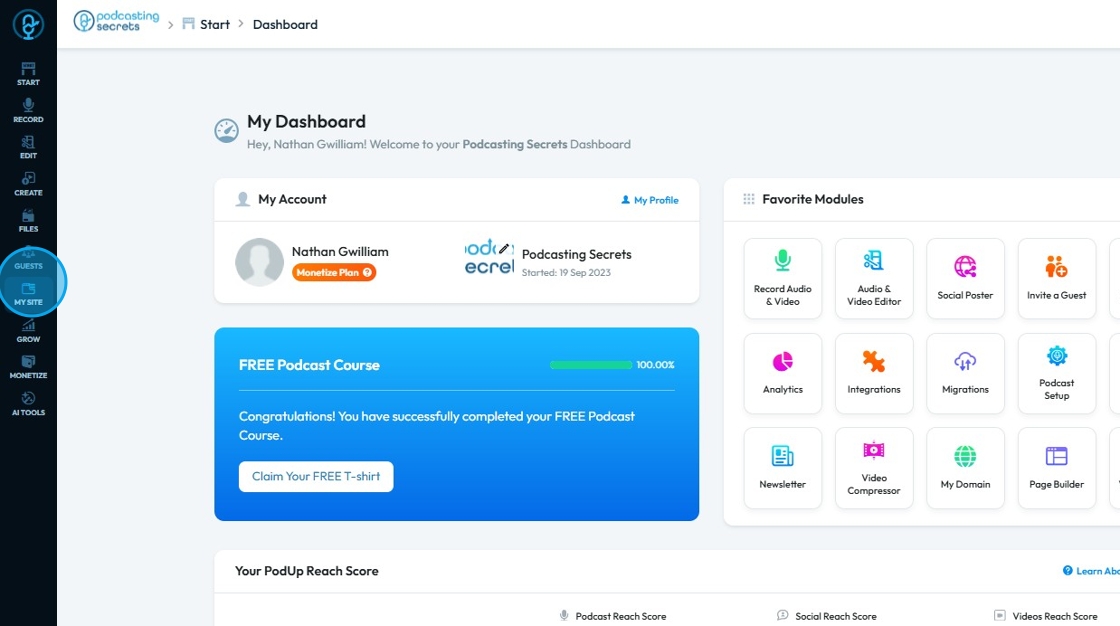The height and width of the screenshot is (626, 1120).
Task: Launch the Record Audio & Video module
Action: point(783,279)
